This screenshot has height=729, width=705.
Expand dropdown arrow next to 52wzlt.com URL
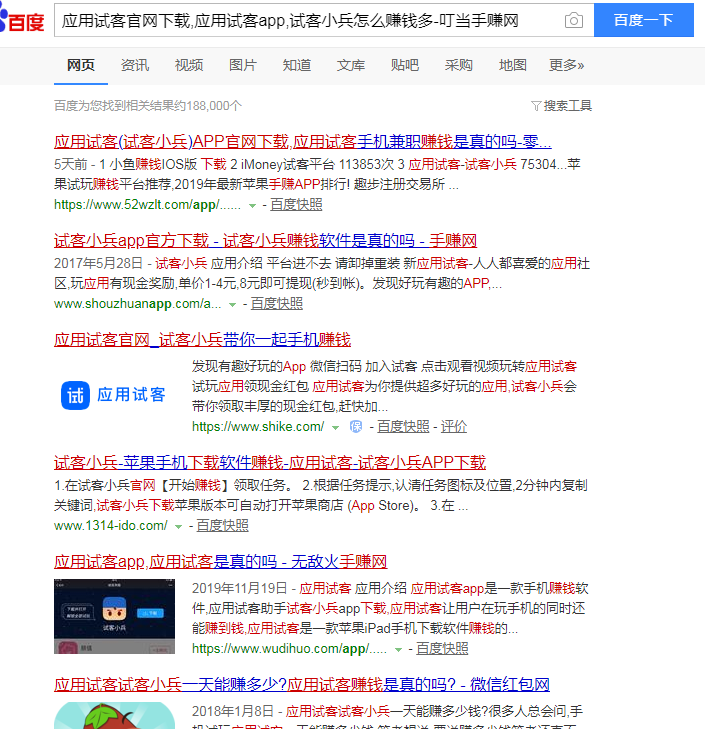coord(253,205)
